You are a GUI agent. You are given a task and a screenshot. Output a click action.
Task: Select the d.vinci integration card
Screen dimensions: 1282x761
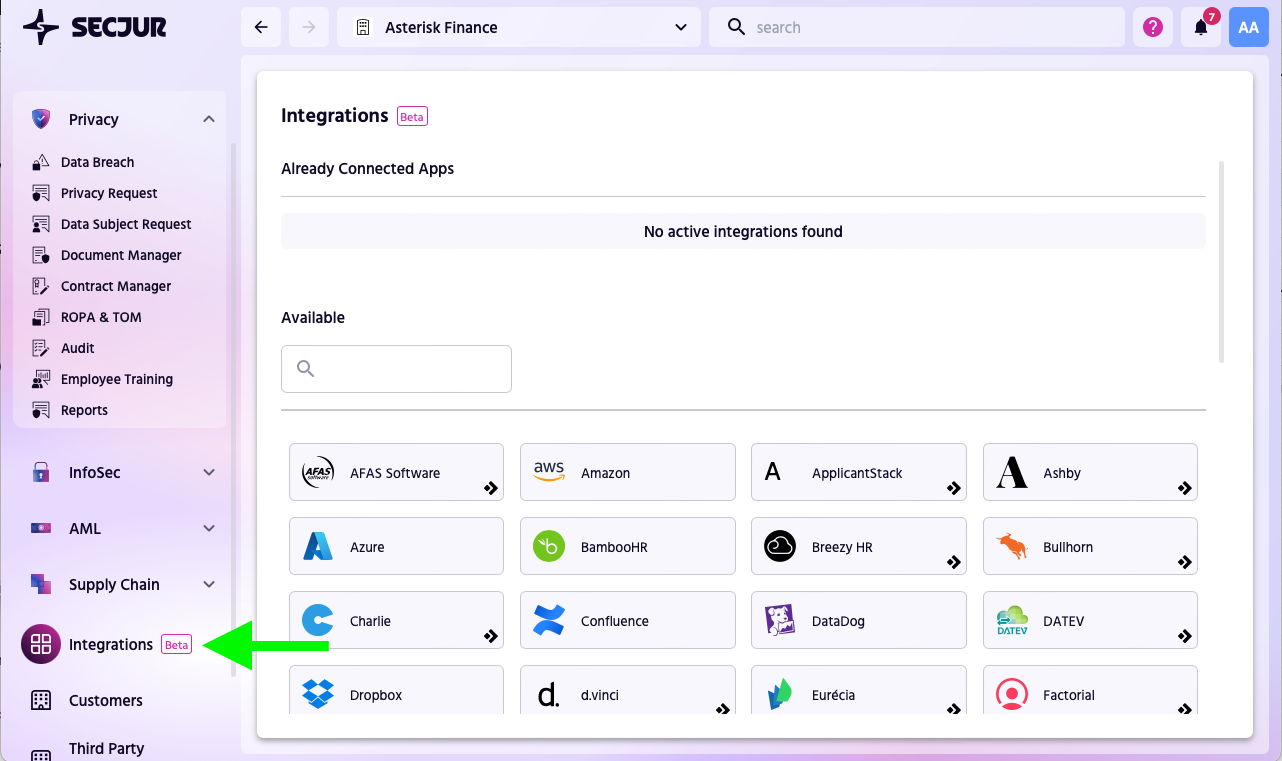tap(627, 690)
